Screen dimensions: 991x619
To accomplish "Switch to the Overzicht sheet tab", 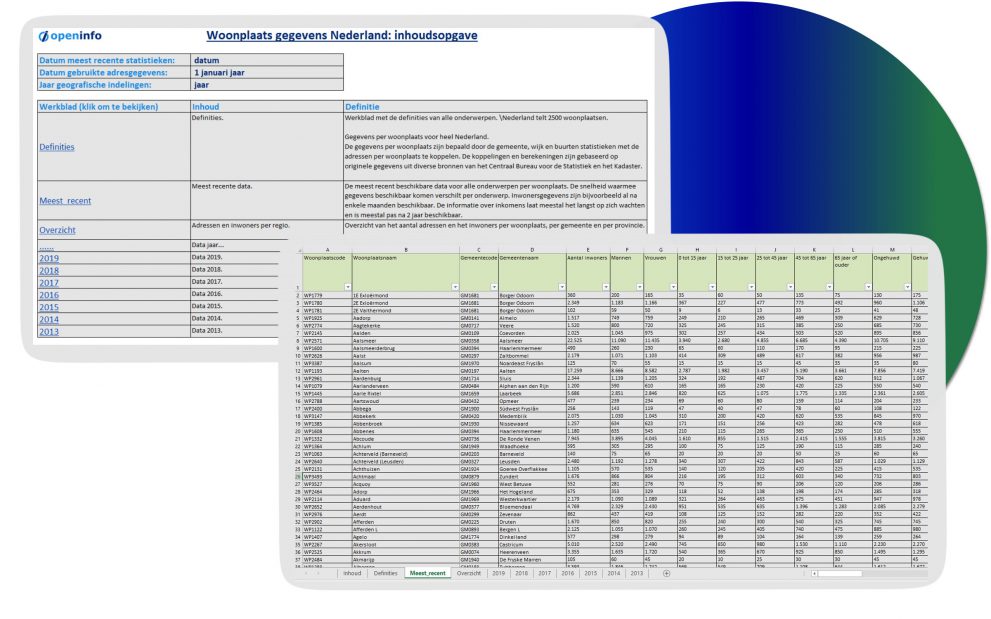I will click(x=469, y=573).
